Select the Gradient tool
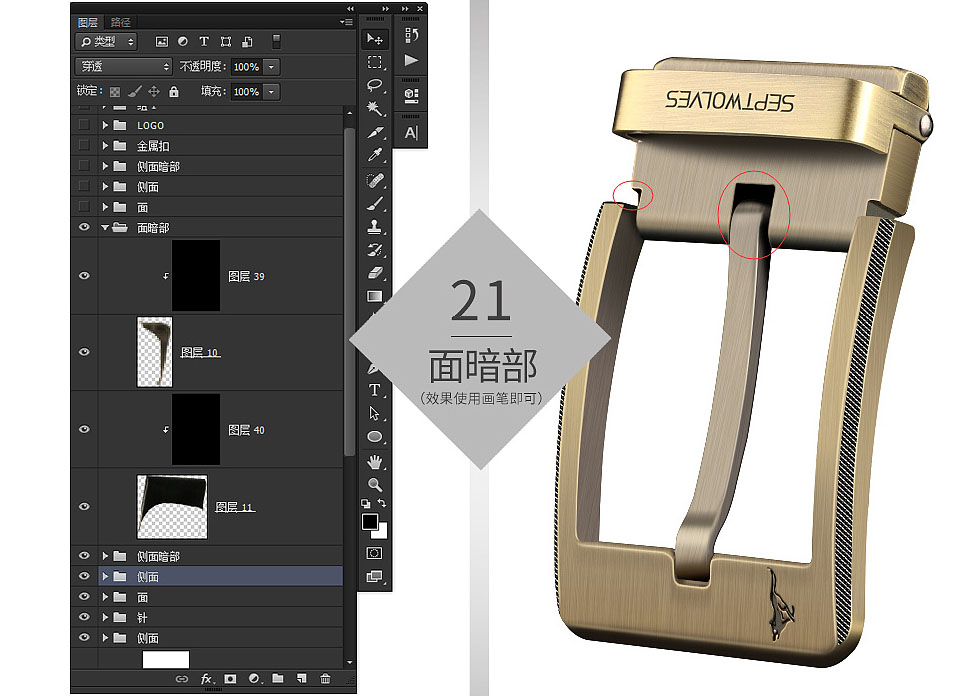The width and height of the screenshot is (955, 696). [x=375, y=297]
